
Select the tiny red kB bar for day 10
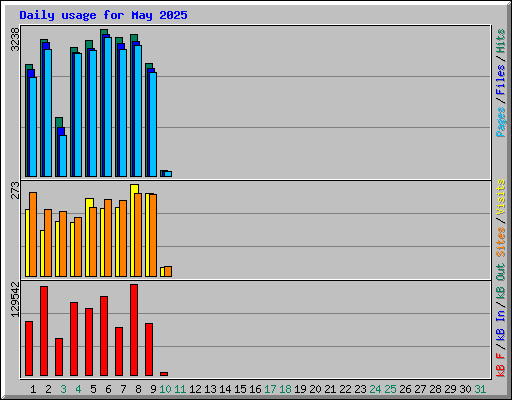pos(164,374)
